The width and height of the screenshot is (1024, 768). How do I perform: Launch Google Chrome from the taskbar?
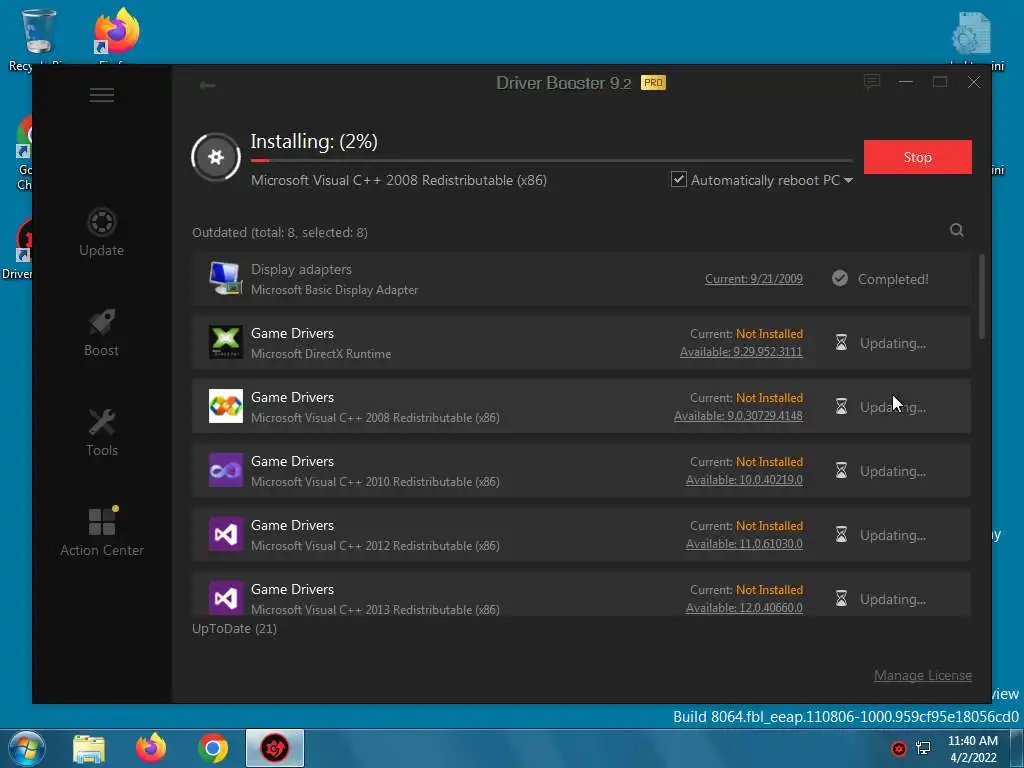point(213,748)
